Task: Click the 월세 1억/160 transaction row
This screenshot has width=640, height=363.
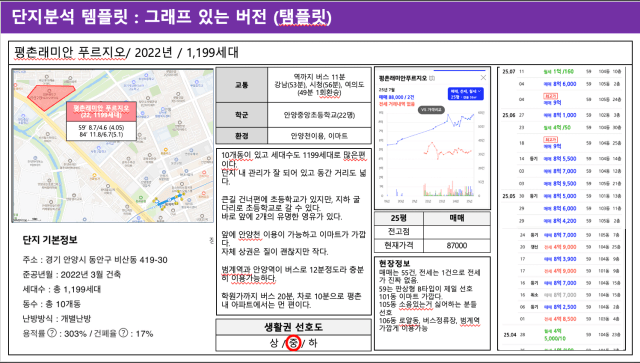Action: (x=562, y=71)
